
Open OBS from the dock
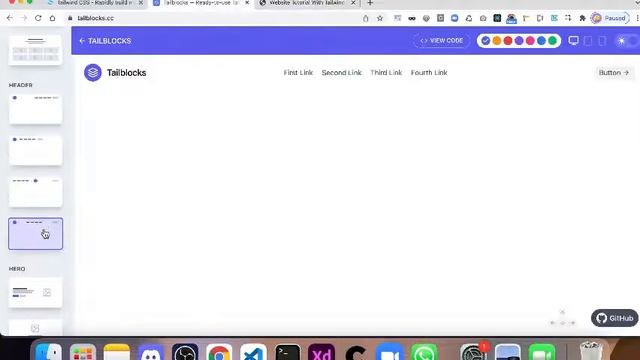click(185, 352)
